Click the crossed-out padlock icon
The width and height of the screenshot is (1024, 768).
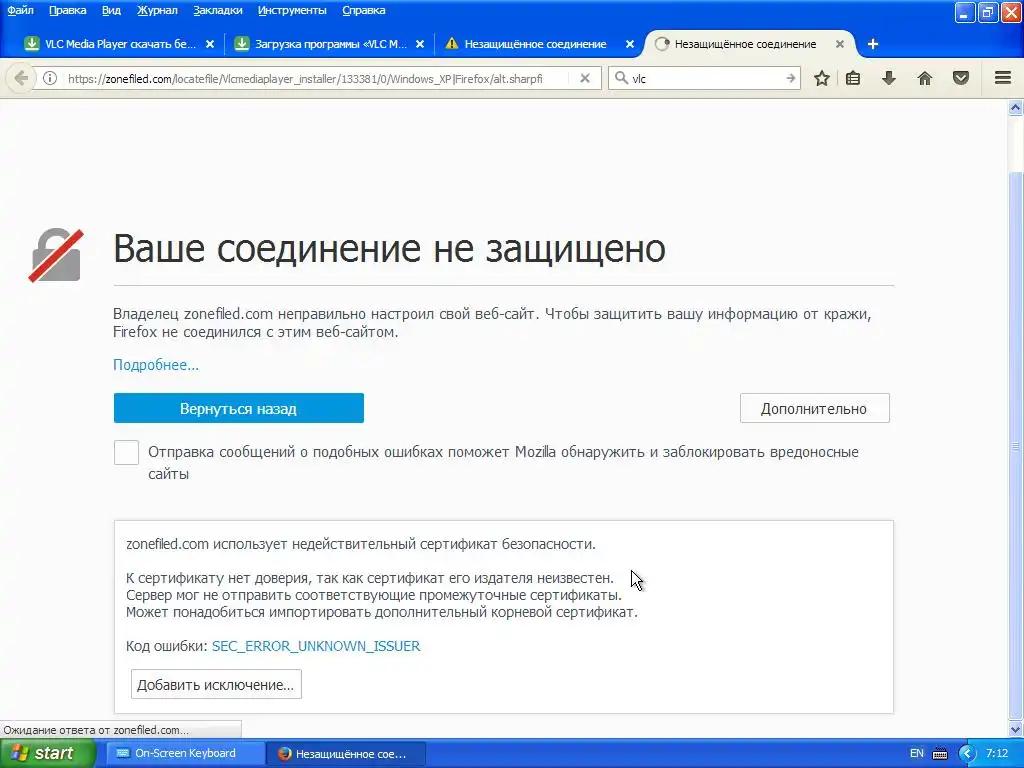click(x=56, y=255)
